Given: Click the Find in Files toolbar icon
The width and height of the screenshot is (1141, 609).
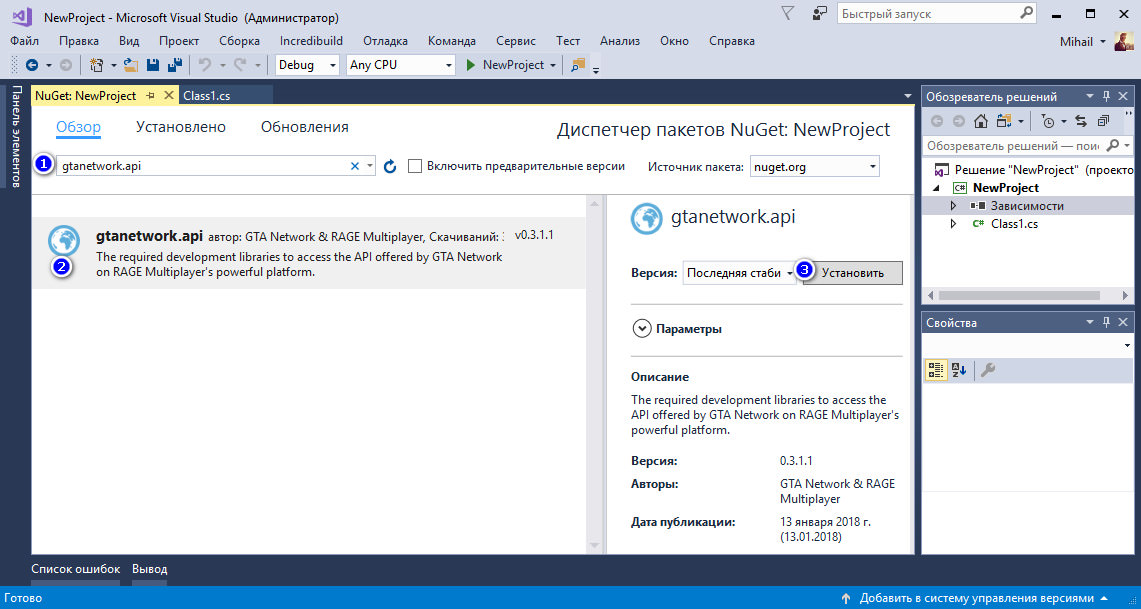Looking at the screenshot, I should [578, 65].
